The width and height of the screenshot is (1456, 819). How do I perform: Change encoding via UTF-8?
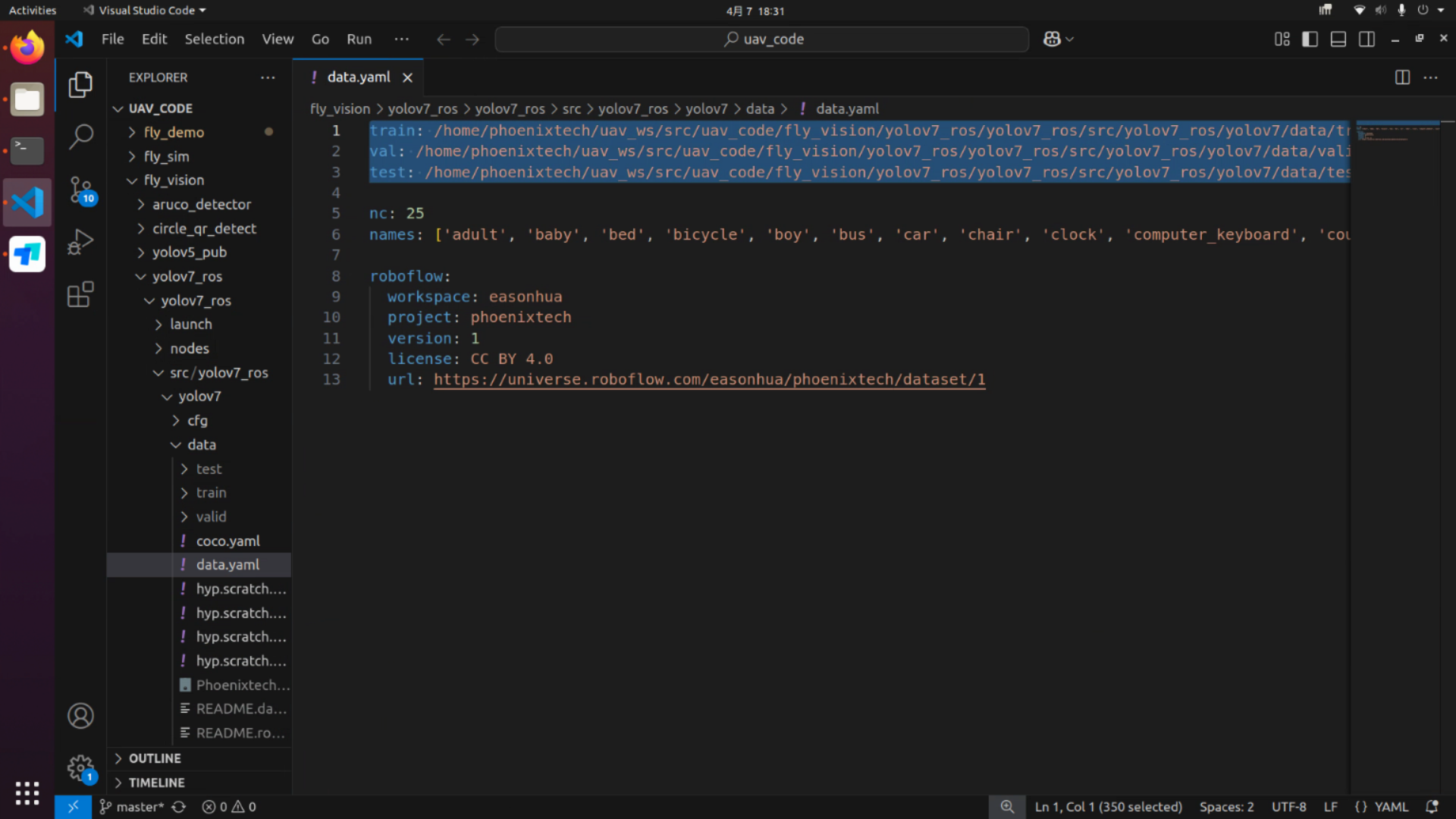click(1288, 807)
